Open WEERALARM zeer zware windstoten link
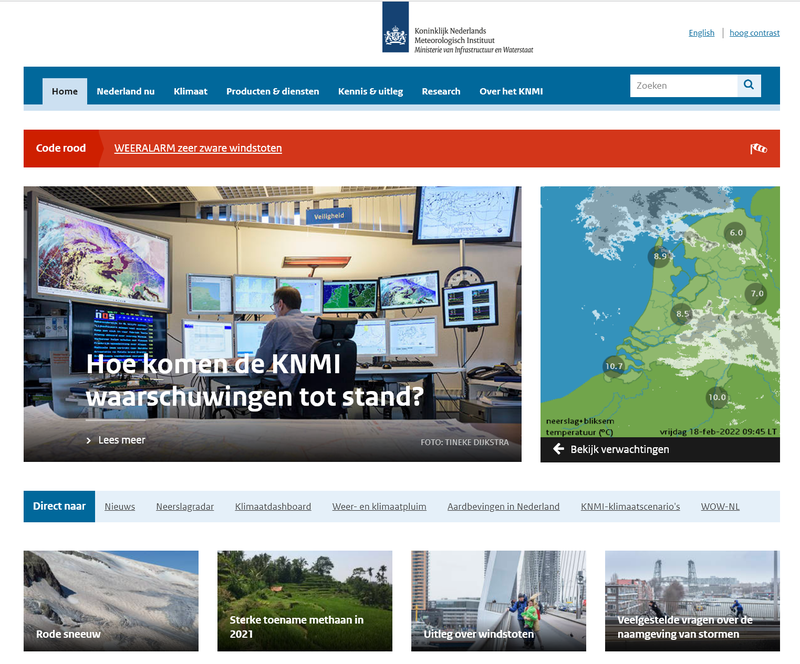The width and height of the screenshot is (800, 664). coord(198,148)
